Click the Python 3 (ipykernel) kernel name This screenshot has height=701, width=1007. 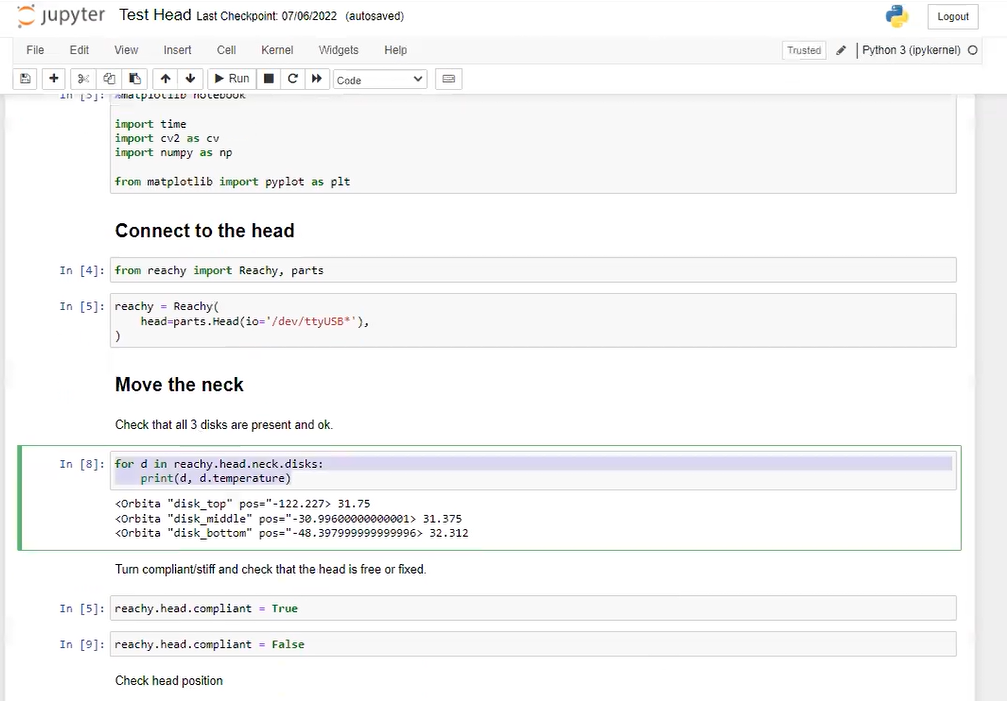click(x=911, y=50)
